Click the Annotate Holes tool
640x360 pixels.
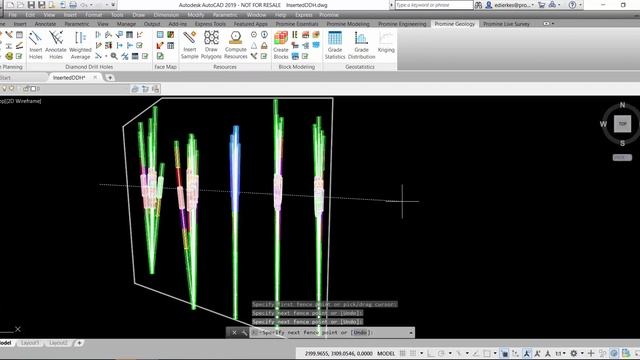[56, 45]
